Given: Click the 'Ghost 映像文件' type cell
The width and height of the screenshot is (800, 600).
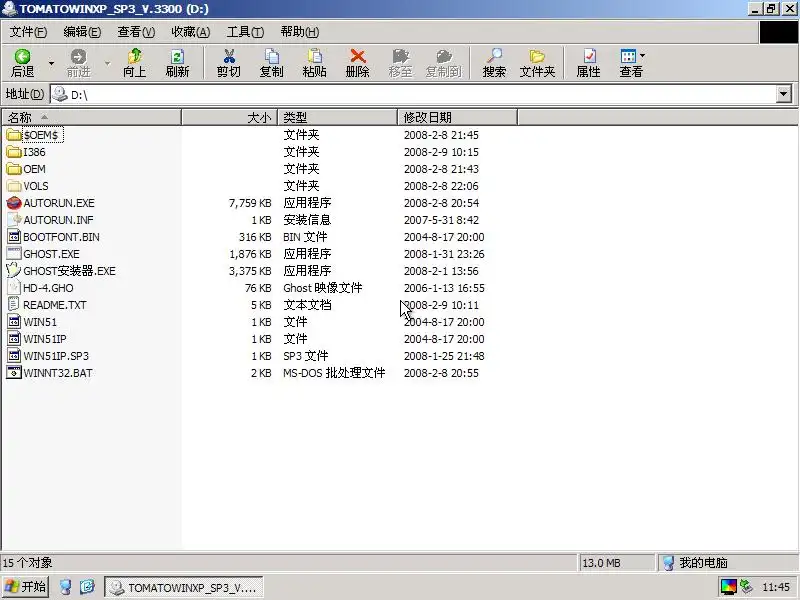Looking at the screenshot, I should pos(322,288).
